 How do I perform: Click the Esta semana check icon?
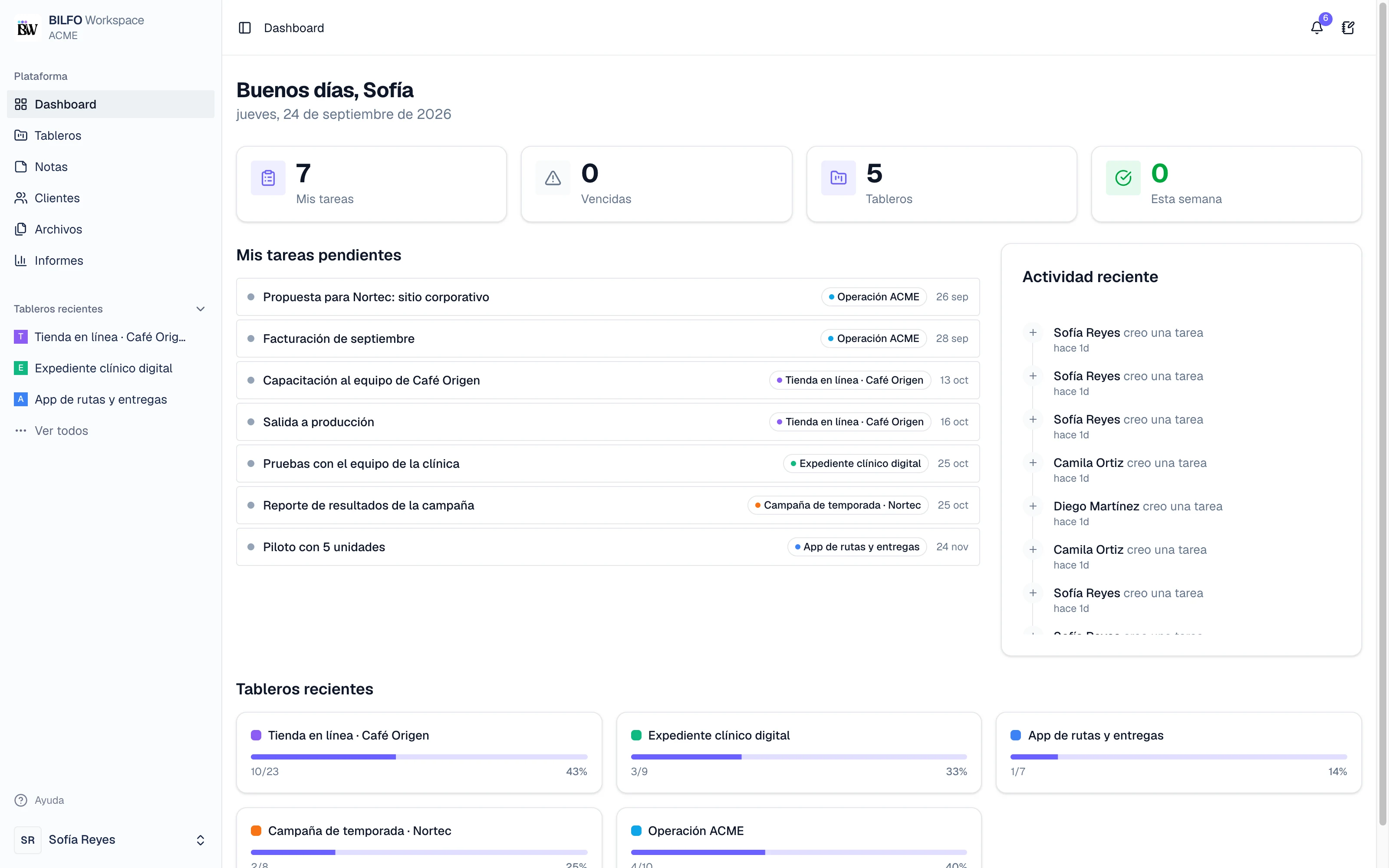pyautogui.click(x=1123, y=178)
